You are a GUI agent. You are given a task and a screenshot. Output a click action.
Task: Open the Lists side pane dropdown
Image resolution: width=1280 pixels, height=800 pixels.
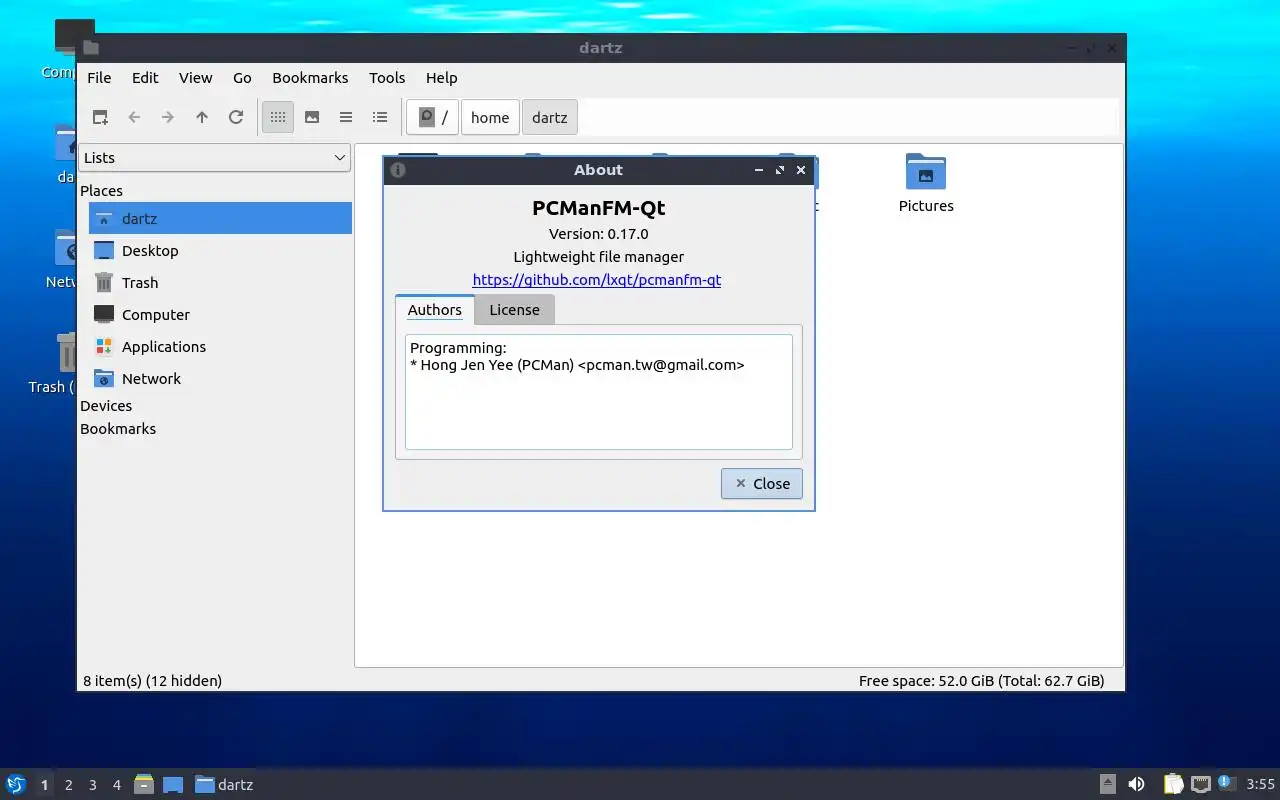coord(214,158)
